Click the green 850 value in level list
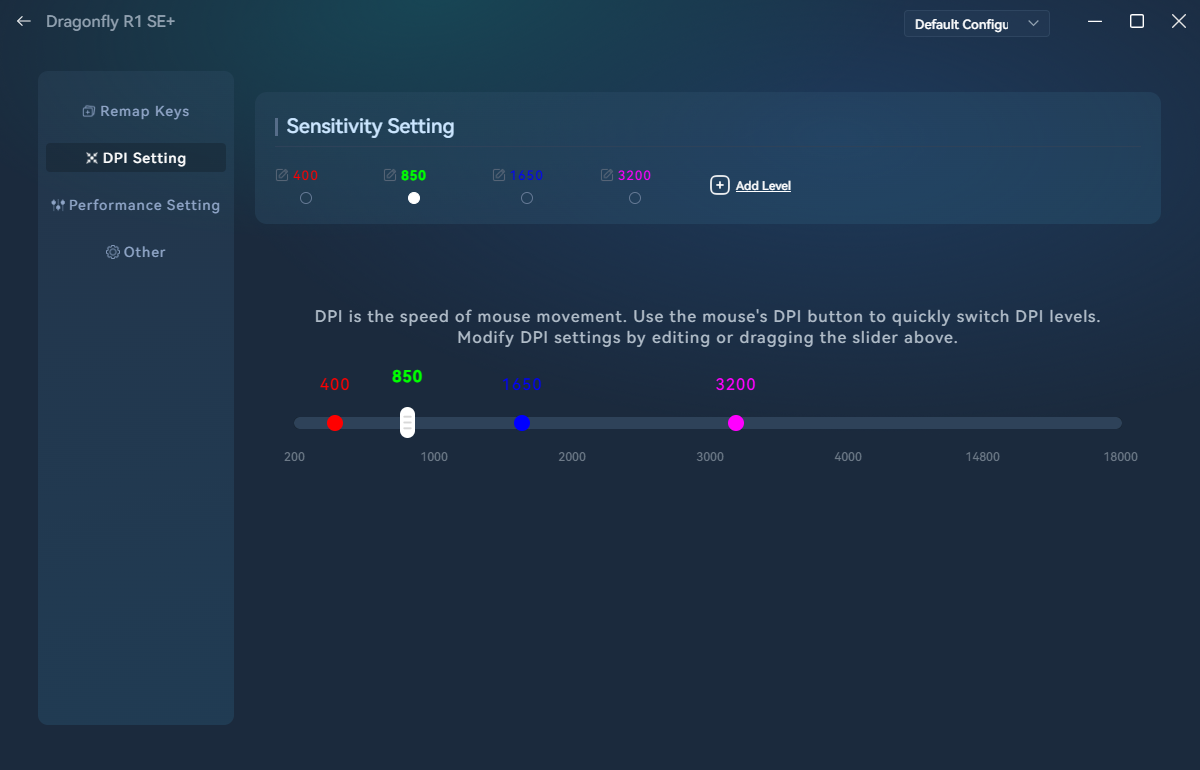Image resolution: width=1200 pixels, height=770 pixels. pos(414,175)
